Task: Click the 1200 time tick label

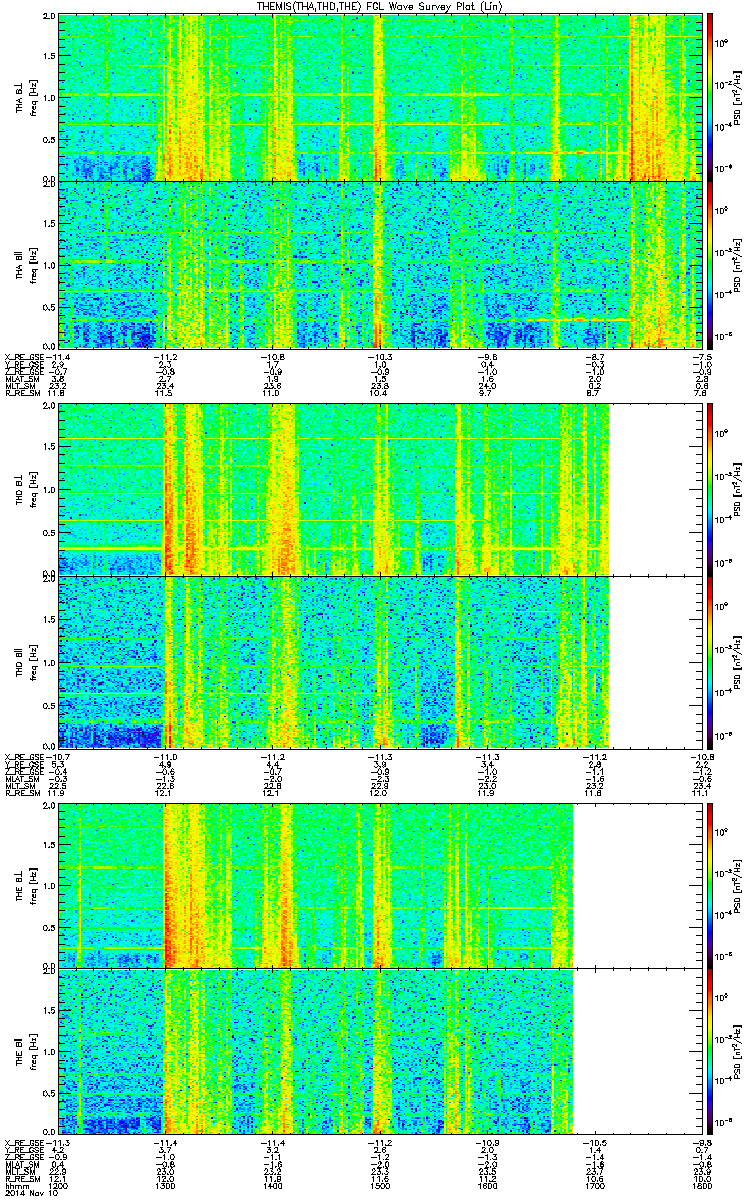Action: (x=59, y=1184)
